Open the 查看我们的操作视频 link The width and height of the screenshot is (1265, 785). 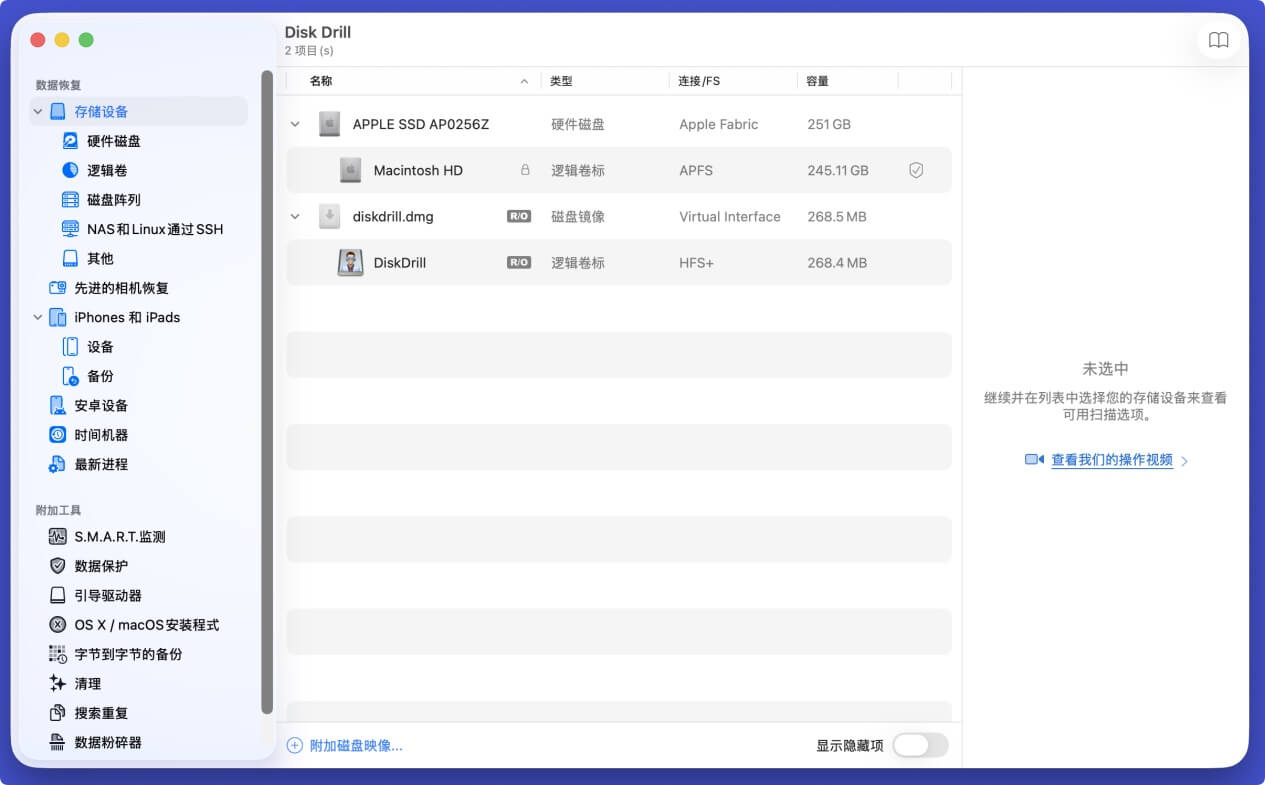coord(1112,460)
